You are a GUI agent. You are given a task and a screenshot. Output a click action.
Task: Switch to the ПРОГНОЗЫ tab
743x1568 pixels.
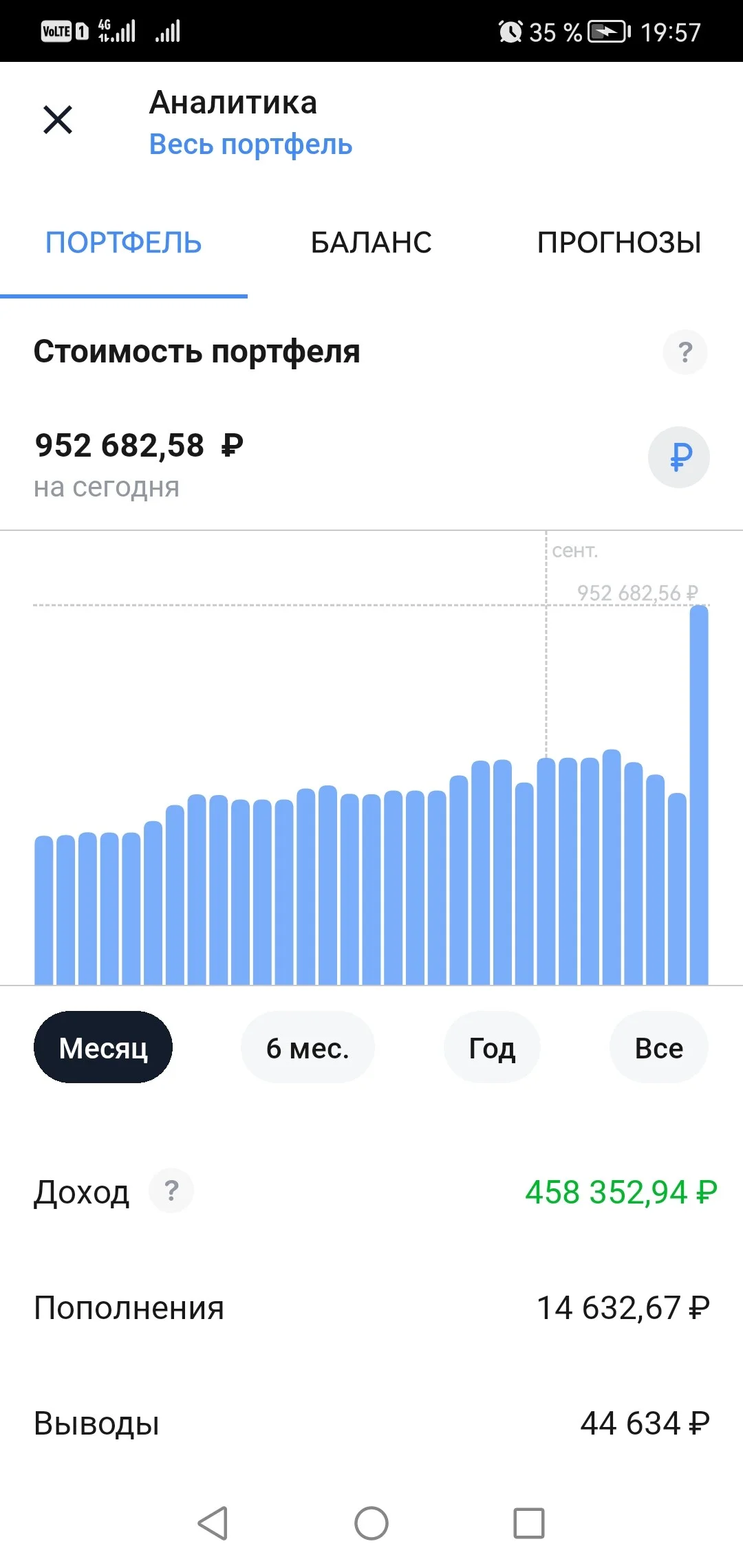pyautogui.click(x=619, y=243)
